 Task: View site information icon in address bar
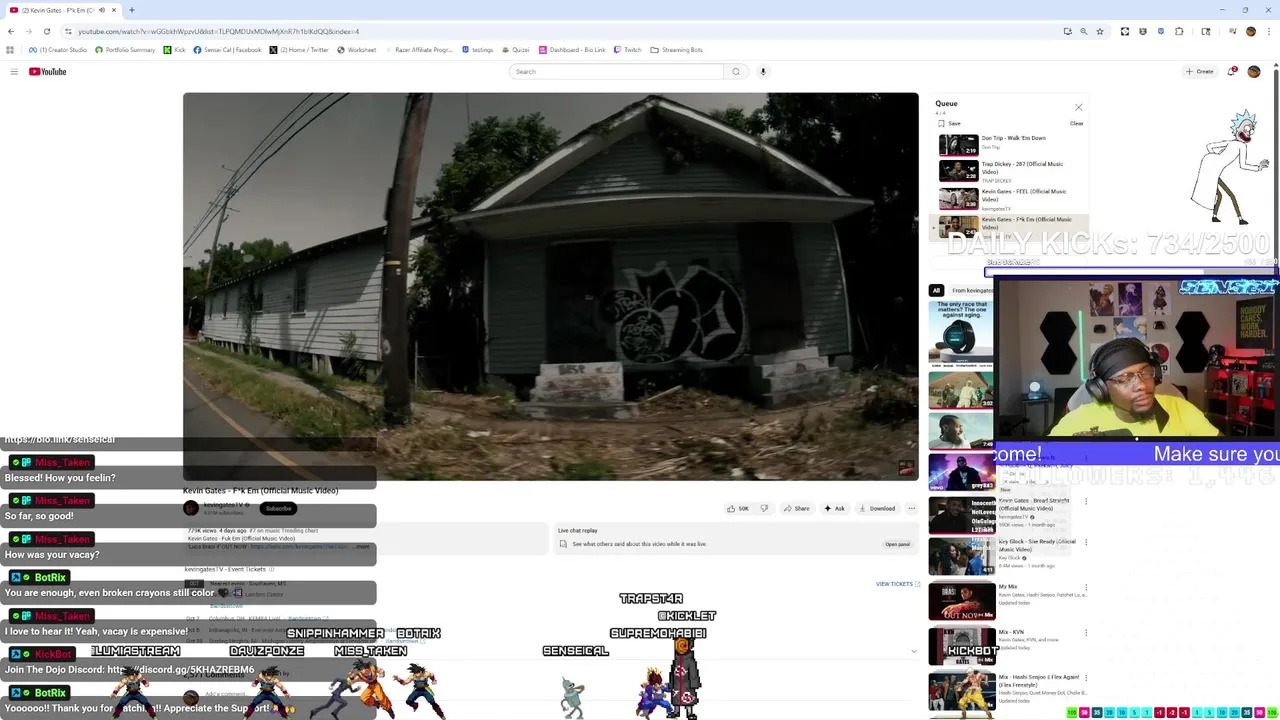coord(68,31)
